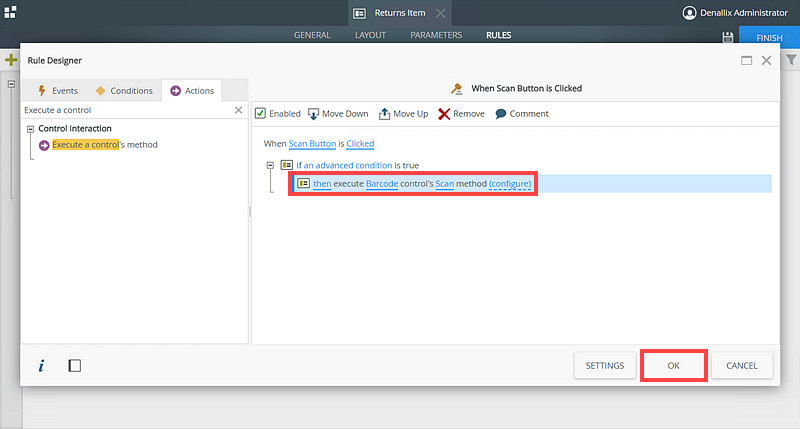800x429 pixels.
Task: Click the 'When Scan Button is Clicked' title
Action: (x=527, y=88)
